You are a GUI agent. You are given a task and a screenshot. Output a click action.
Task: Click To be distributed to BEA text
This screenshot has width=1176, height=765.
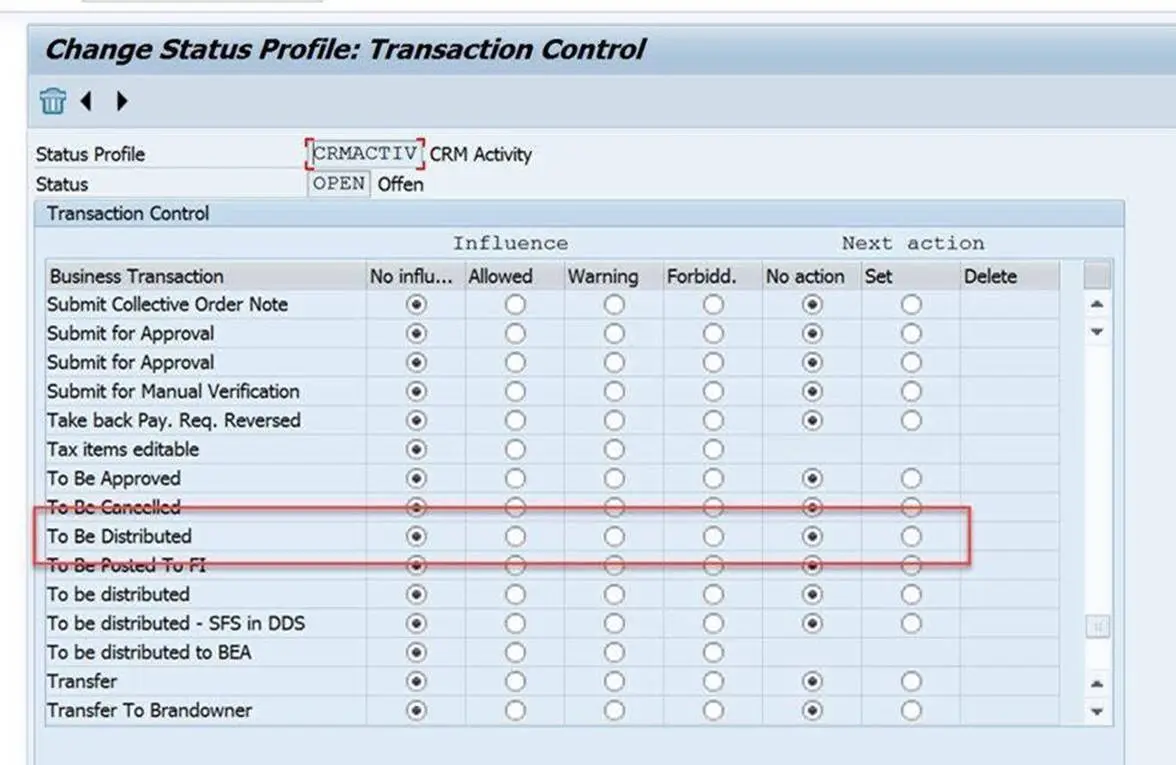click(149, 652)
